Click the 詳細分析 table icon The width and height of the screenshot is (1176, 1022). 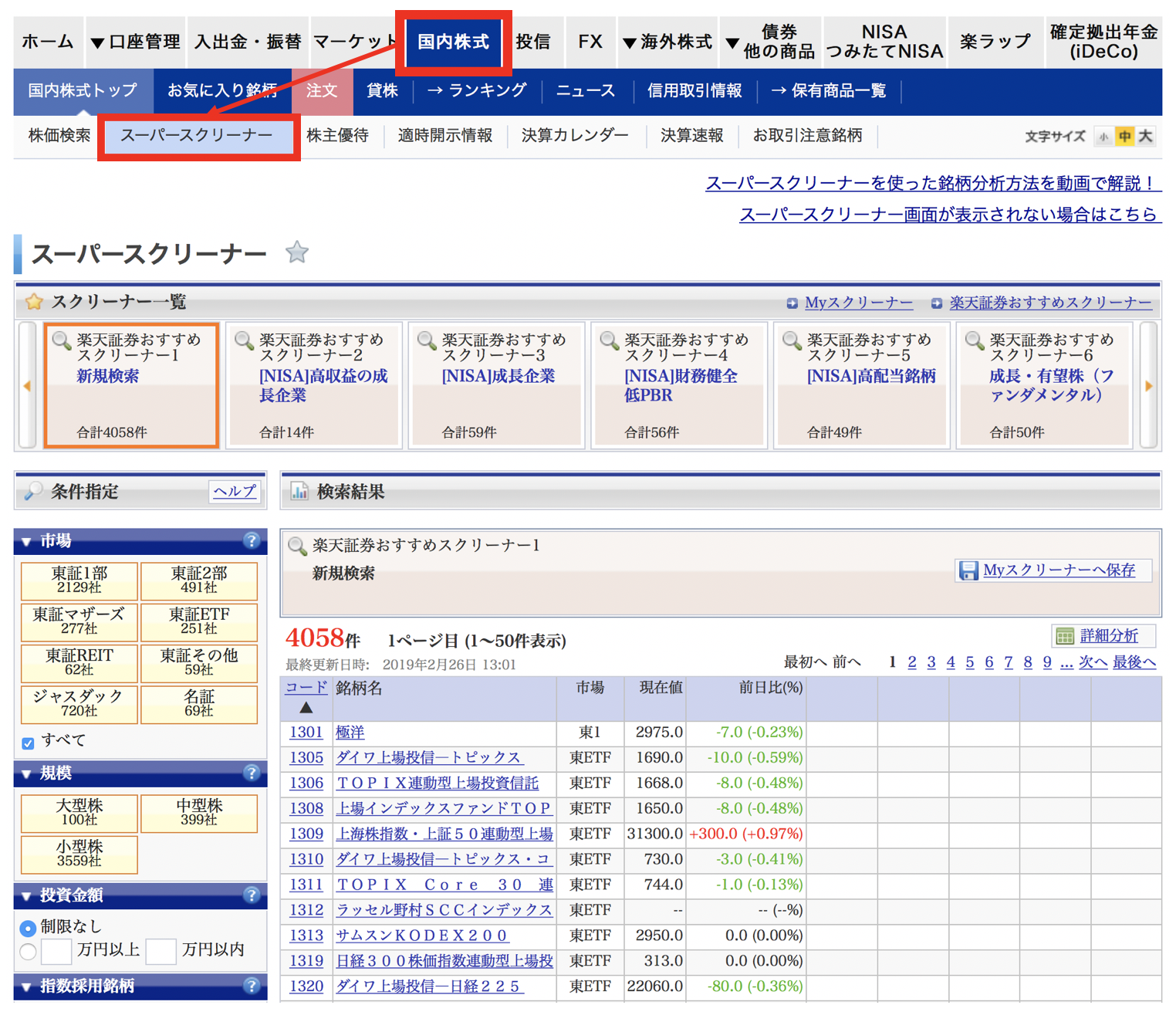tap(1065, 636)
